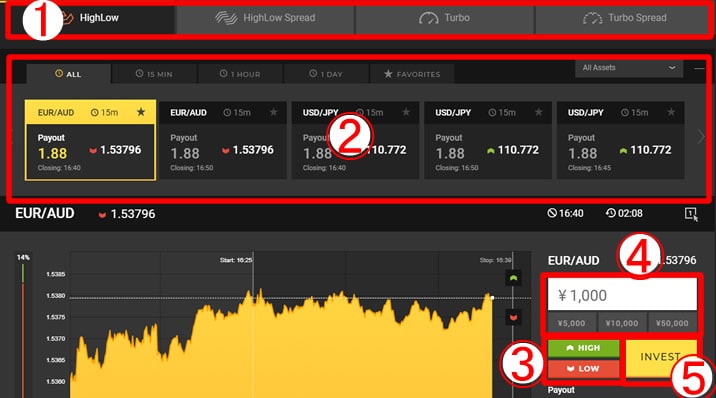Screen dimensions: 716x398
Task: Filter by 1 DAY expiry tab
Action: click(x=326, y=74)
